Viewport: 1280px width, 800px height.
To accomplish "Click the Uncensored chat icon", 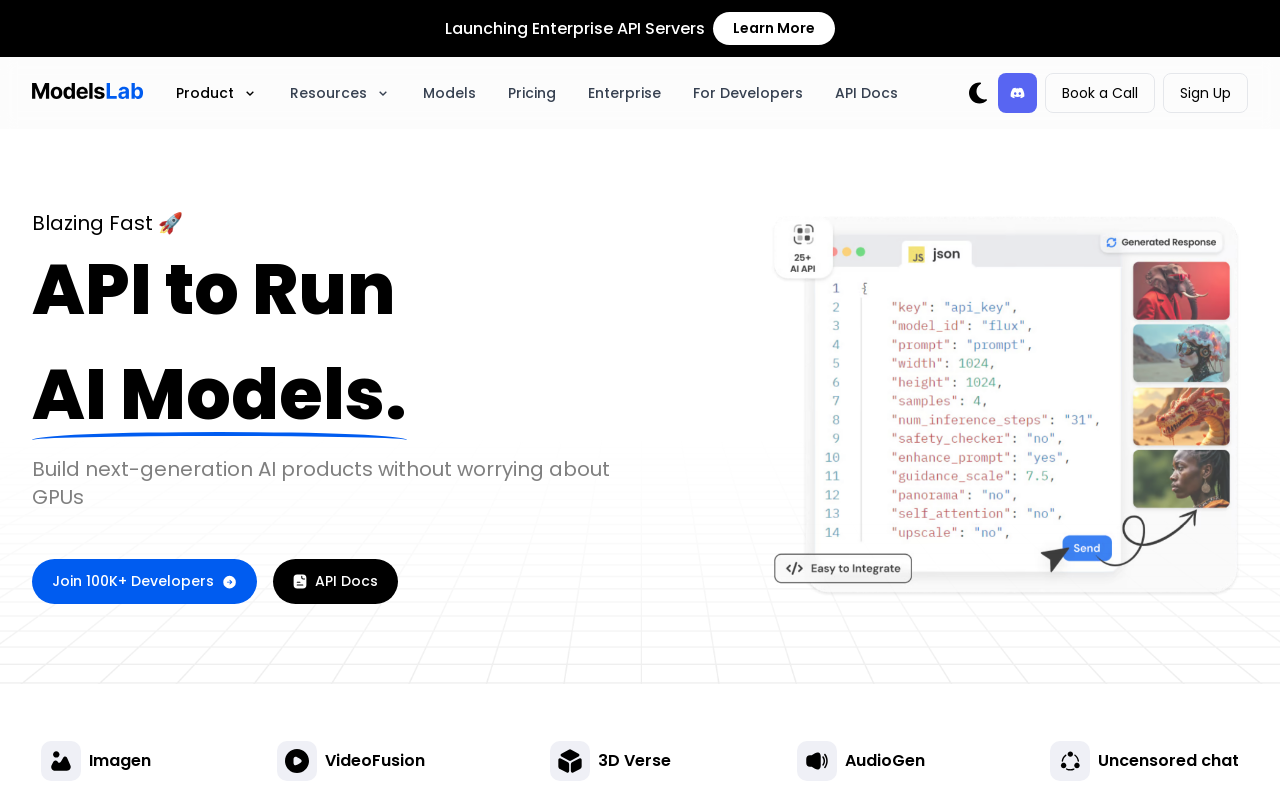I will coord(1070,761).
